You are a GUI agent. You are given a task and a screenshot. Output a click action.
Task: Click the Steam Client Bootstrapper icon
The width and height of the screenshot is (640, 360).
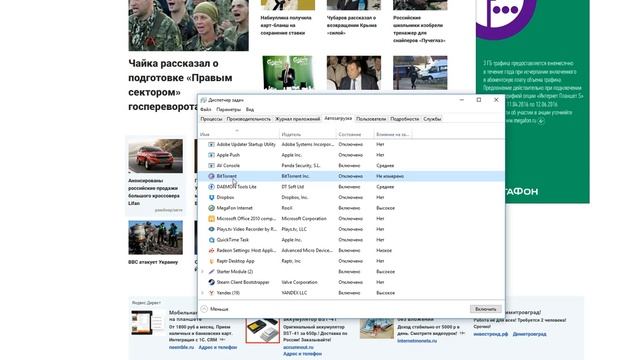tap(211, 282)
